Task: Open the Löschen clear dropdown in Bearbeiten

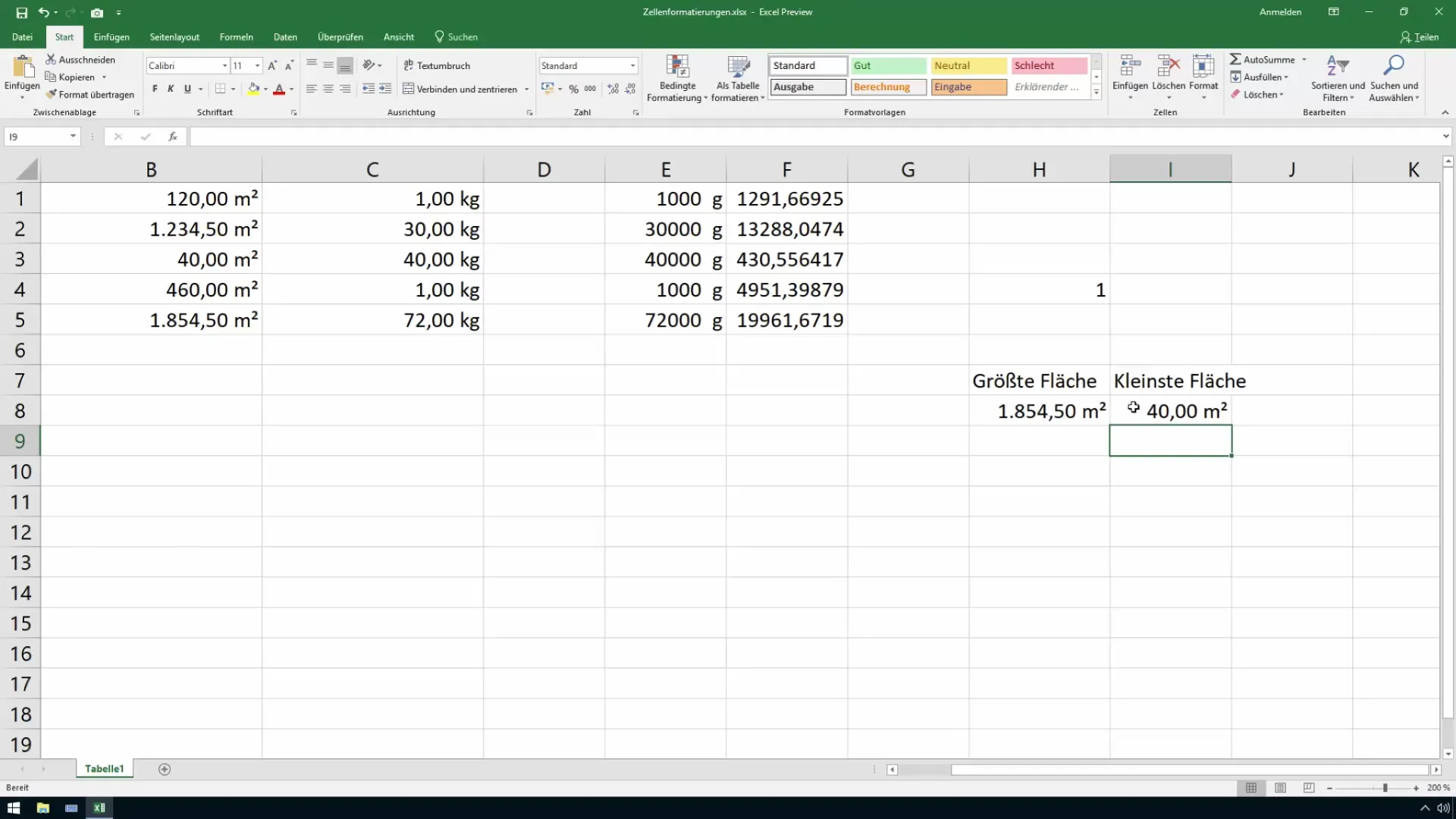Action: point(1257,95)
